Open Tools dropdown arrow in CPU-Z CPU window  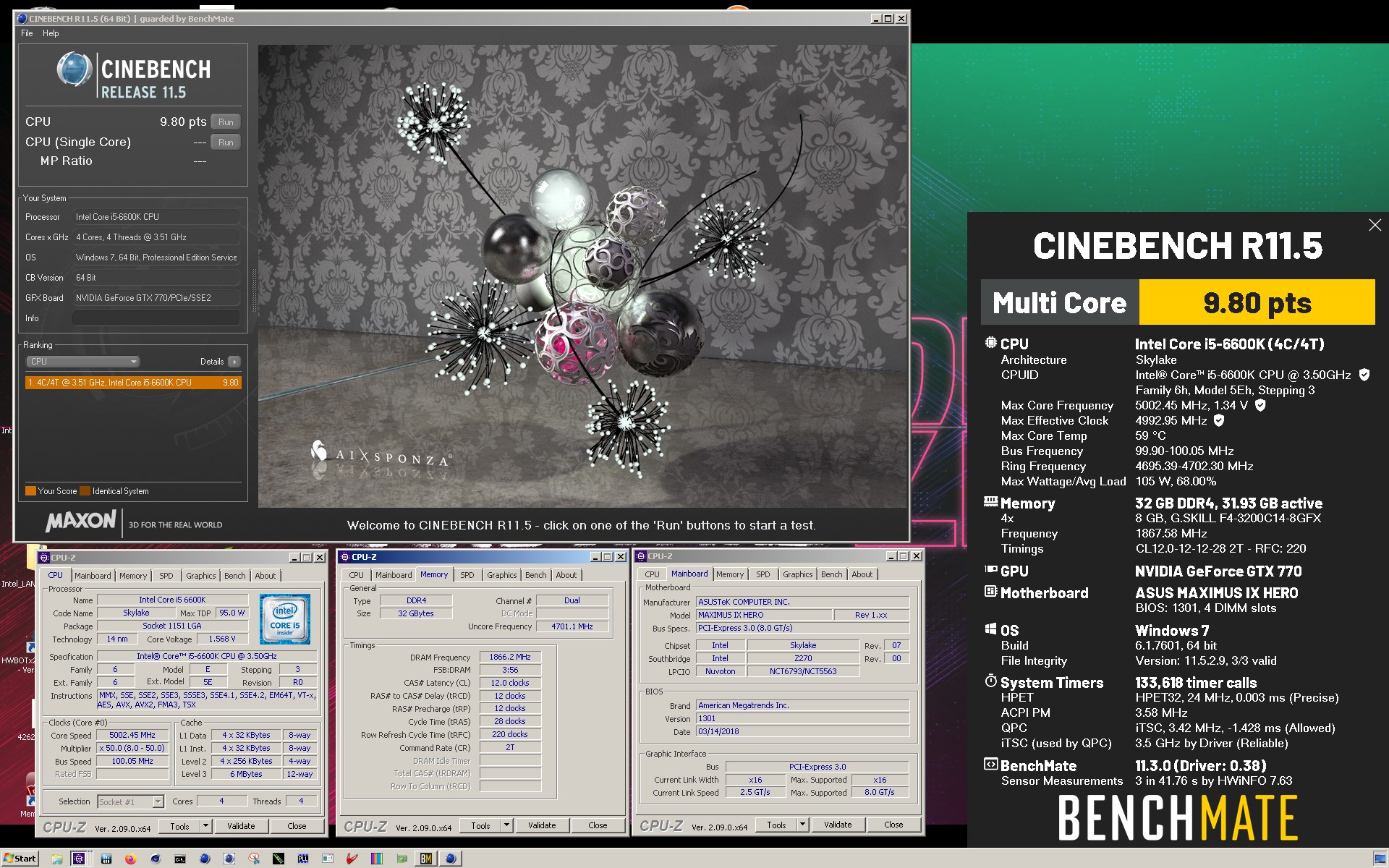205,825
